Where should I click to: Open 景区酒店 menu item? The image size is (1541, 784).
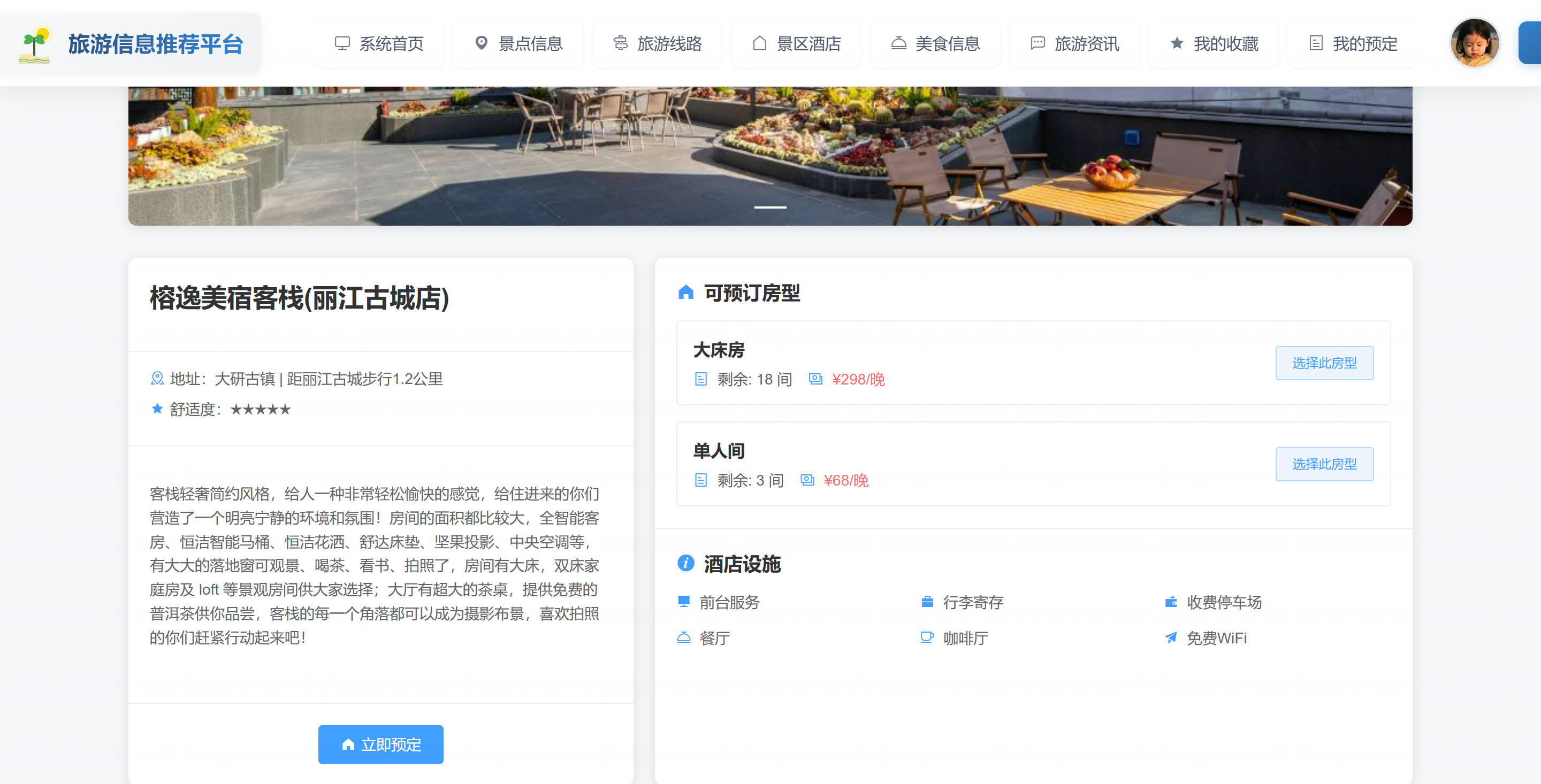pos(796,44)
